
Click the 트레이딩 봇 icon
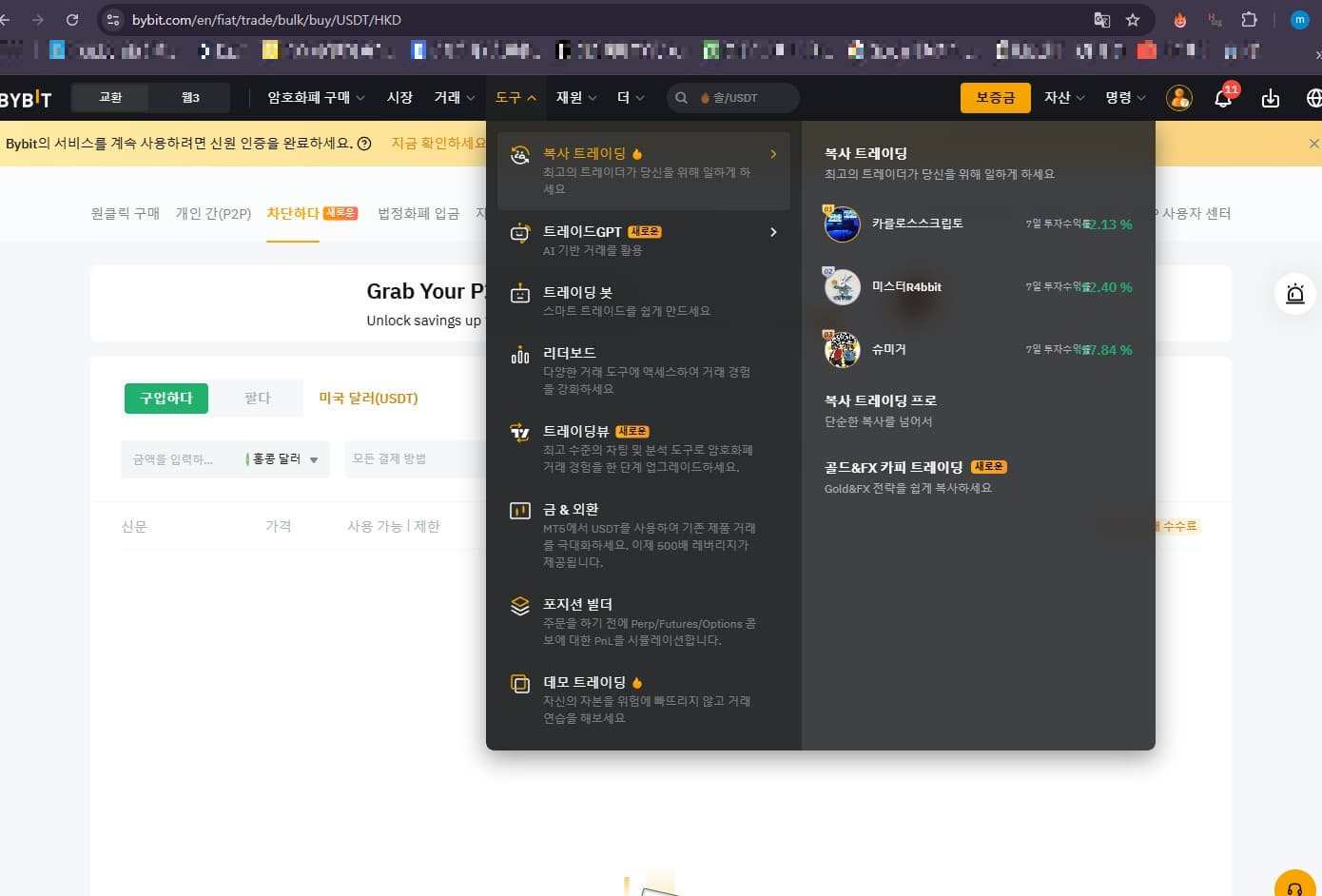[x=520, y=294]
